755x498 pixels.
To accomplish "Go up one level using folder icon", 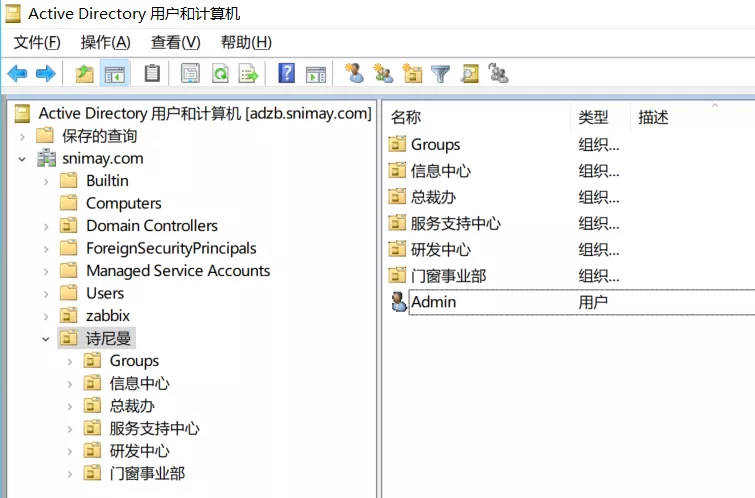I will (85, 73).
